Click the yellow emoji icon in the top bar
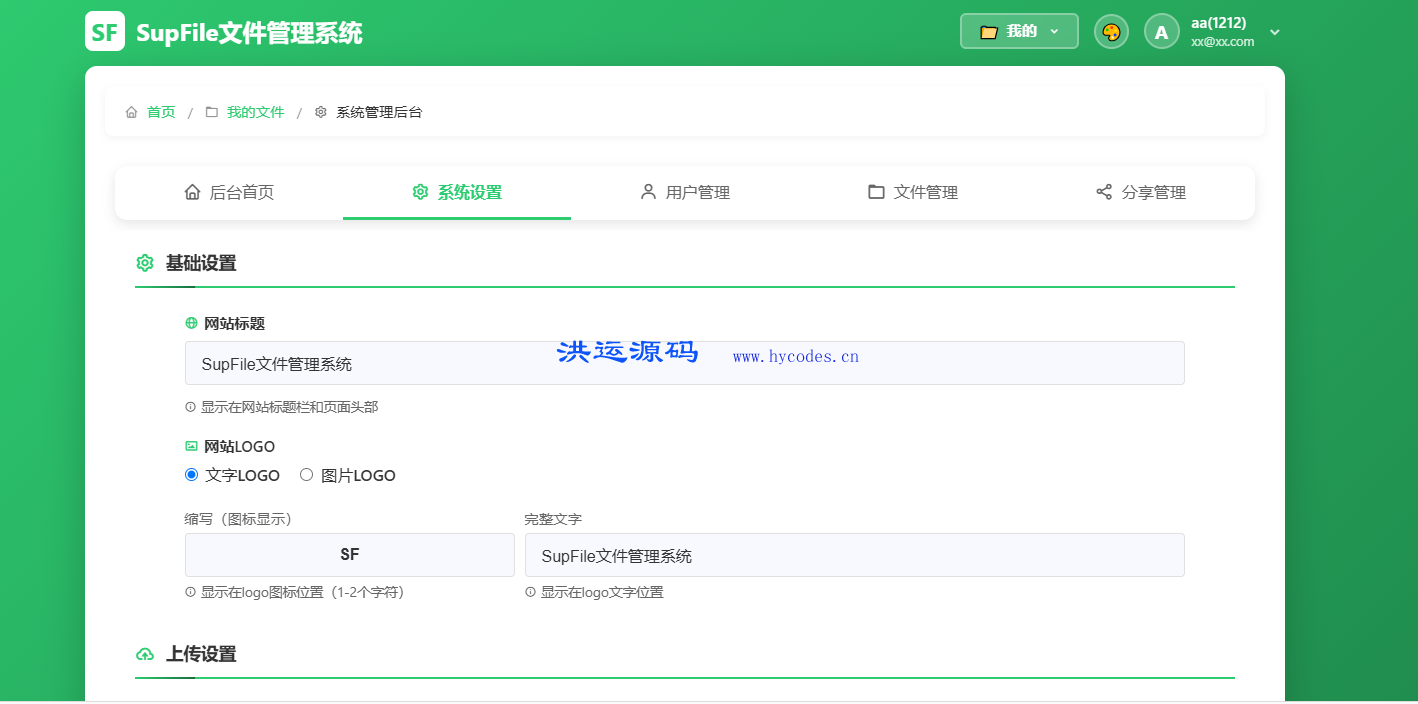Viewport: 1418px width, 704px height. point(1111,31)
